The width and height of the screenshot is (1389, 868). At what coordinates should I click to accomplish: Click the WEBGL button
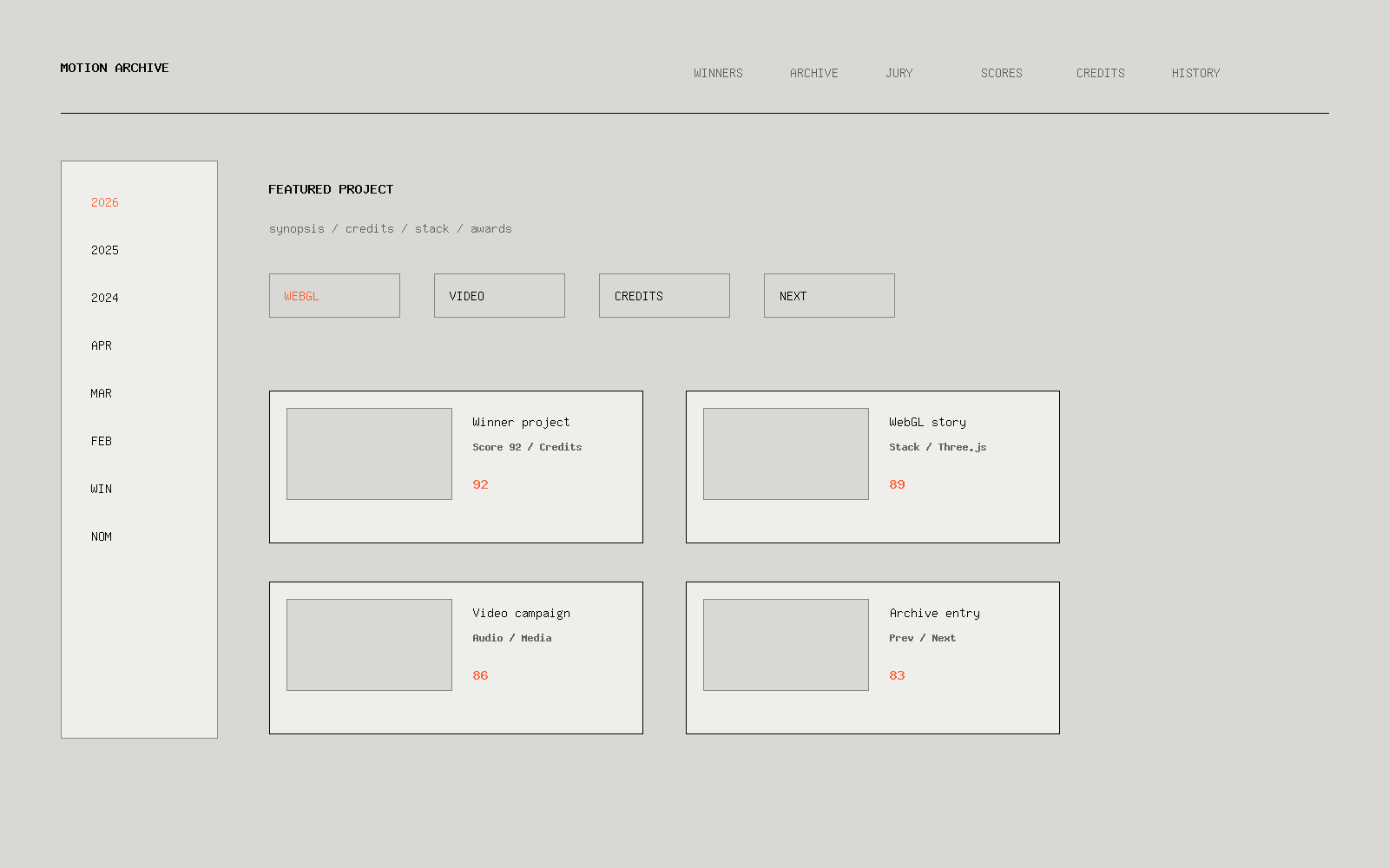pyautogui.click(x=334, y=296)
